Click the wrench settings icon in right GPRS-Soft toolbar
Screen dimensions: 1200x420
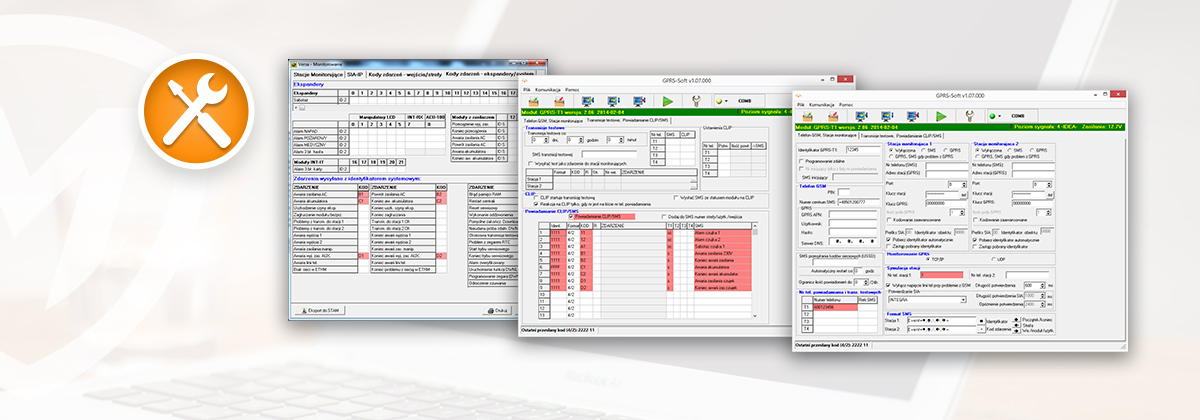coord(969,116)
